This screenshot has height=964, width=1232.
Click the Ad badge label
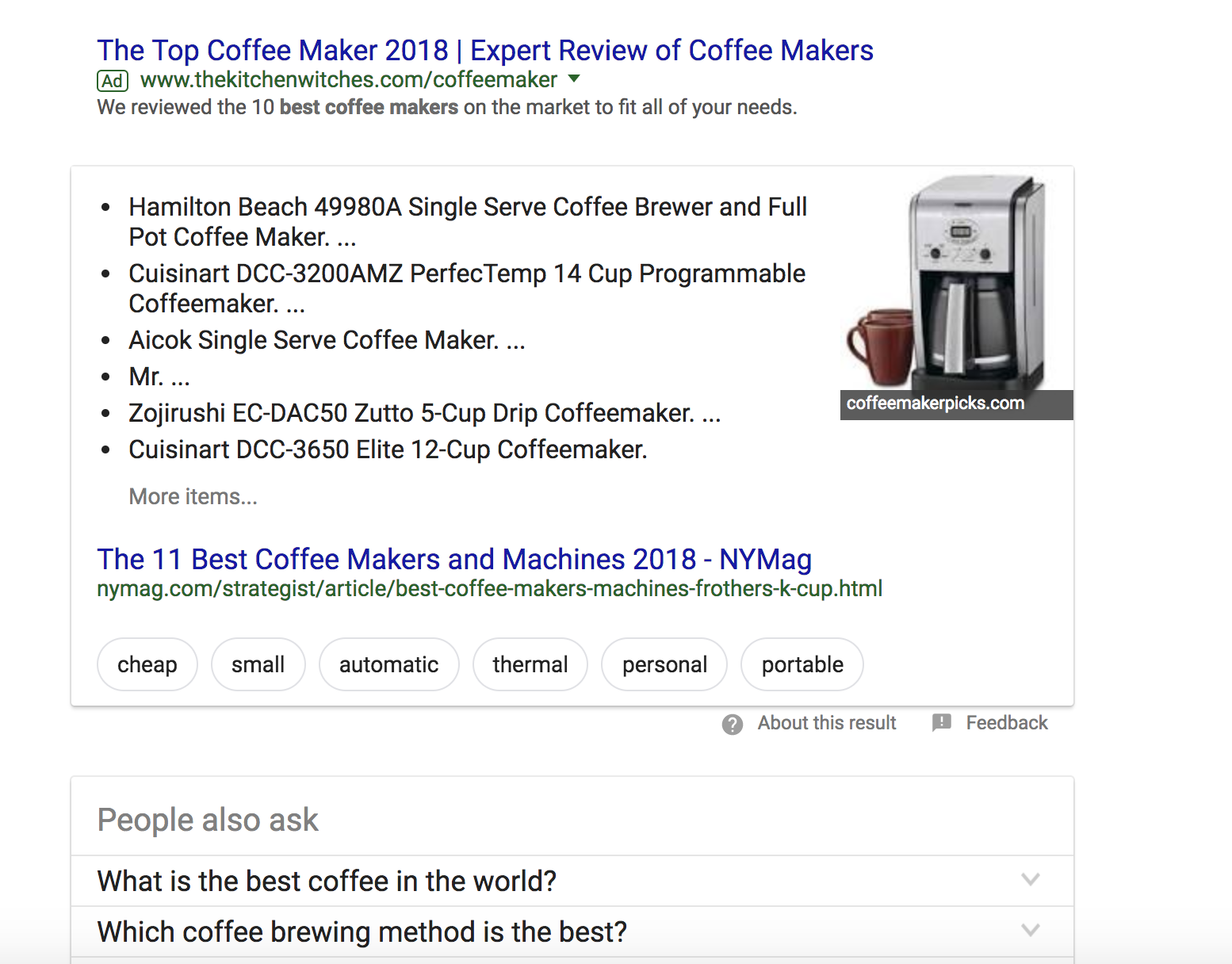[112, 81]
